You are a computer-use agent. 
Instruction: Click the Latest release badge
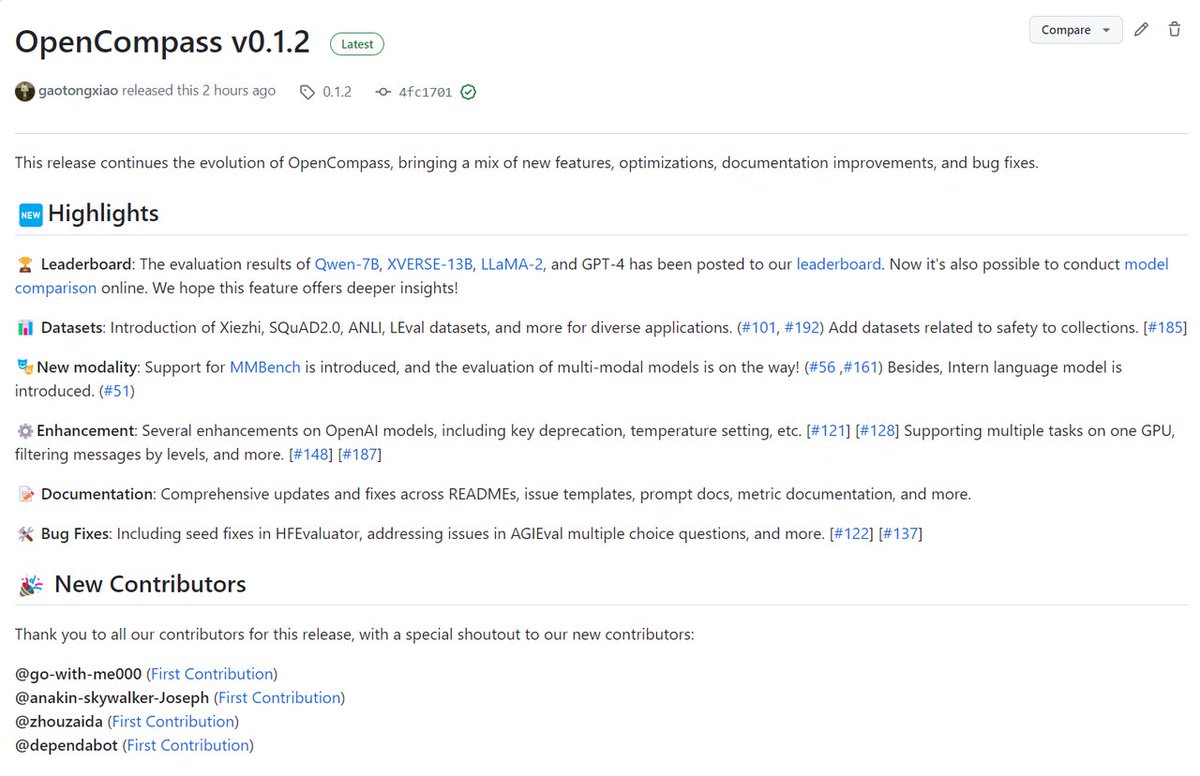click(x=356, y=44)
